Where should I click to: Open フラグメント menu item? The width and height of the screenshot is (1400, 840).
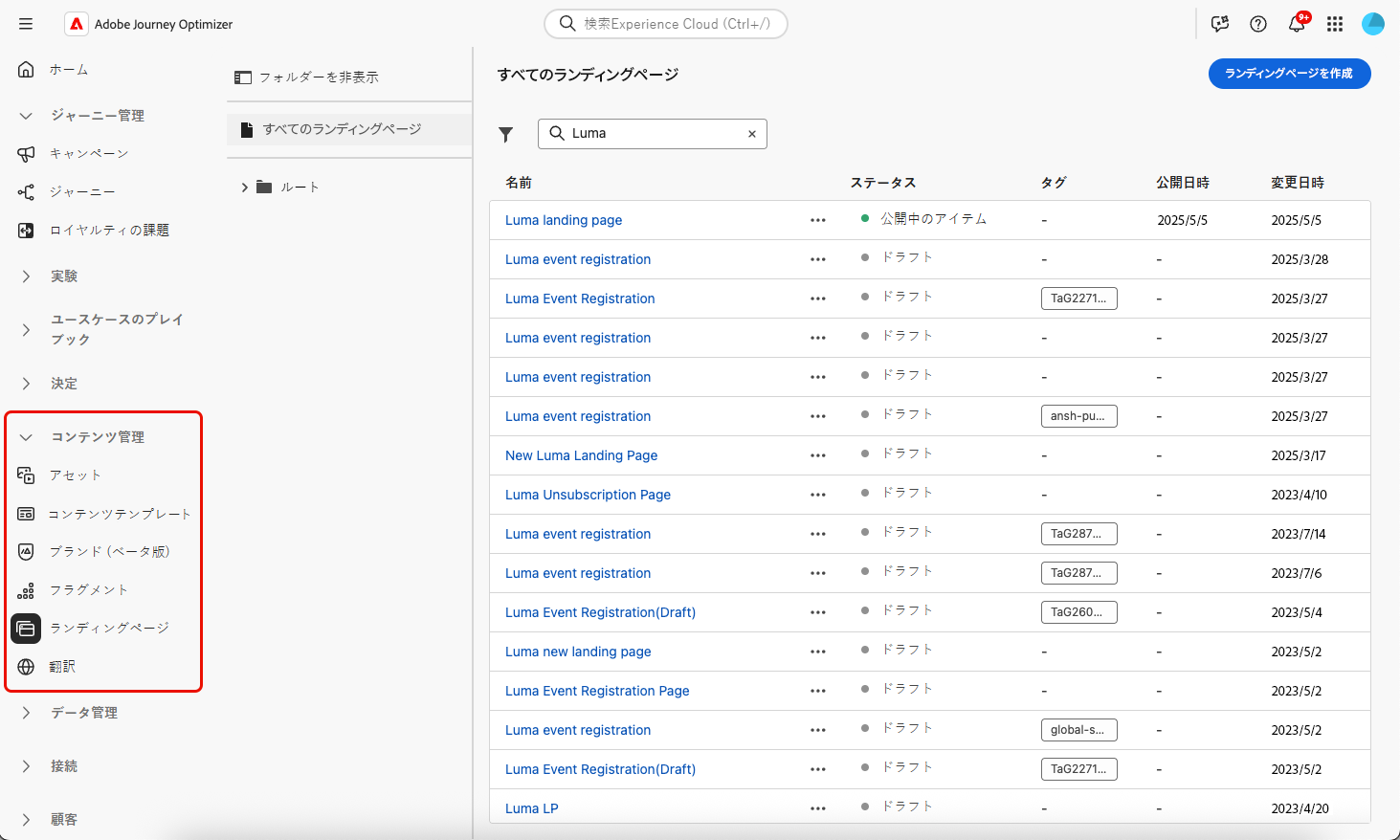tap(89, 590)
